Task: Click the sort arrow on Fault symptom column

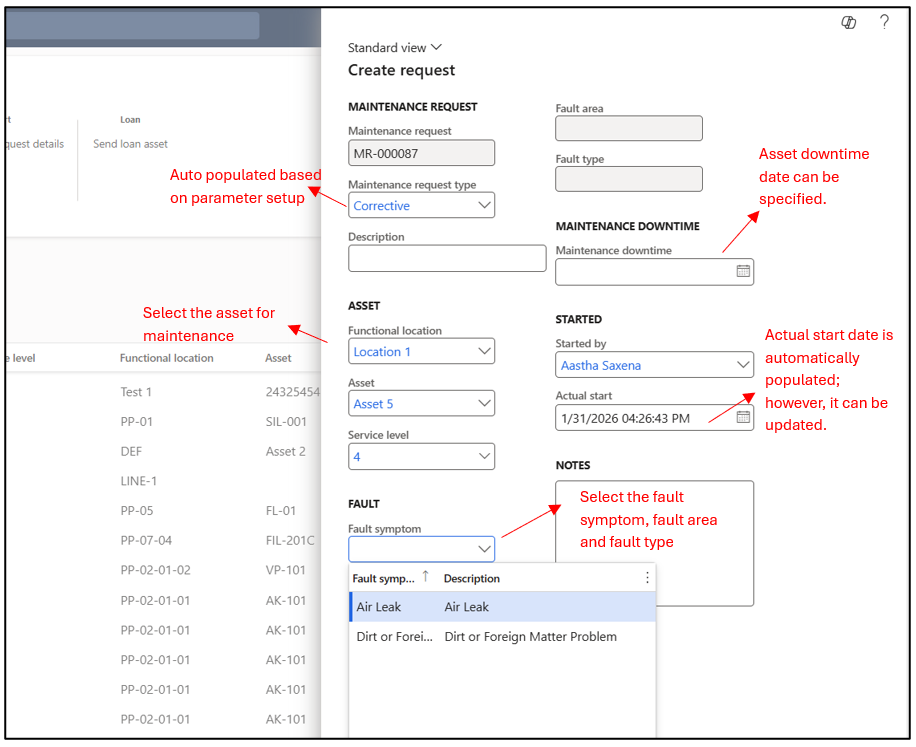Action: tap(425, 577)
